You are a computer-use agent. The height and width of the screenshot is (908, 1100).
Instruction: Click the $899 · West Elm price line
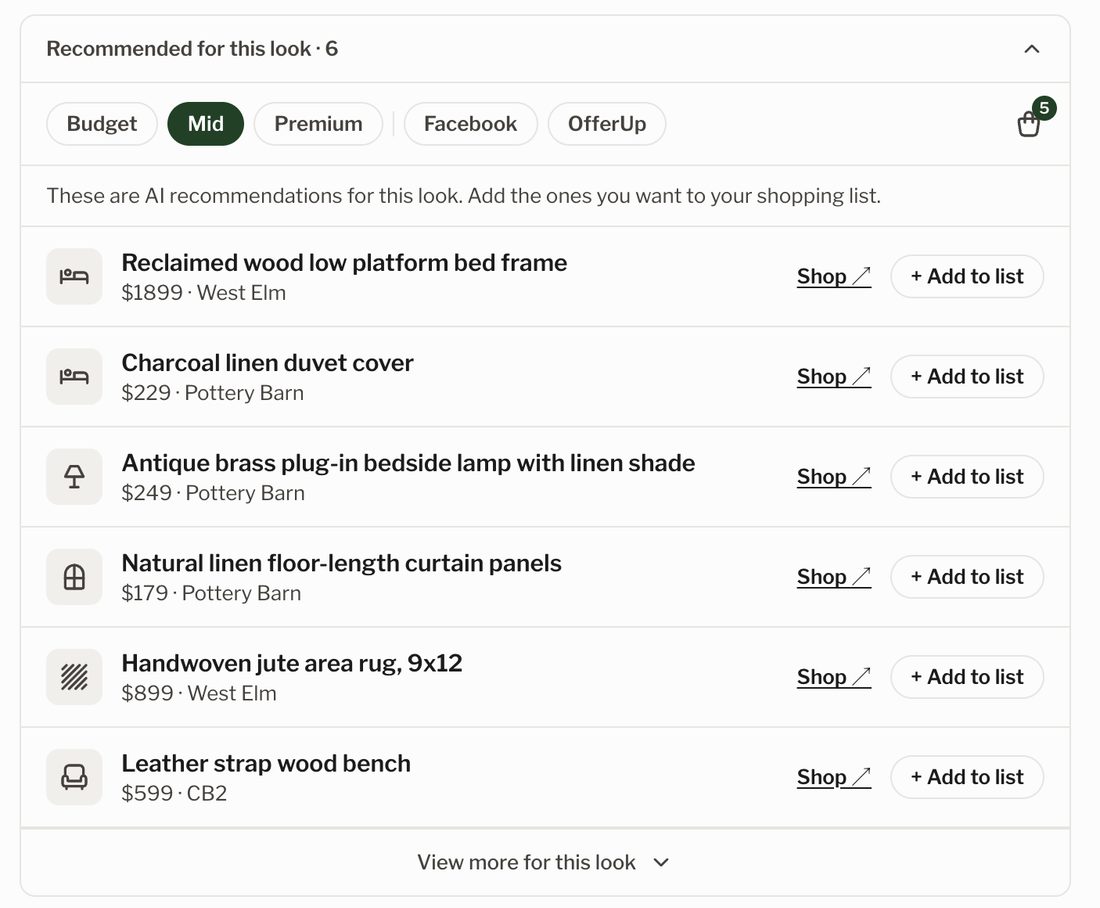click(199, 693)
